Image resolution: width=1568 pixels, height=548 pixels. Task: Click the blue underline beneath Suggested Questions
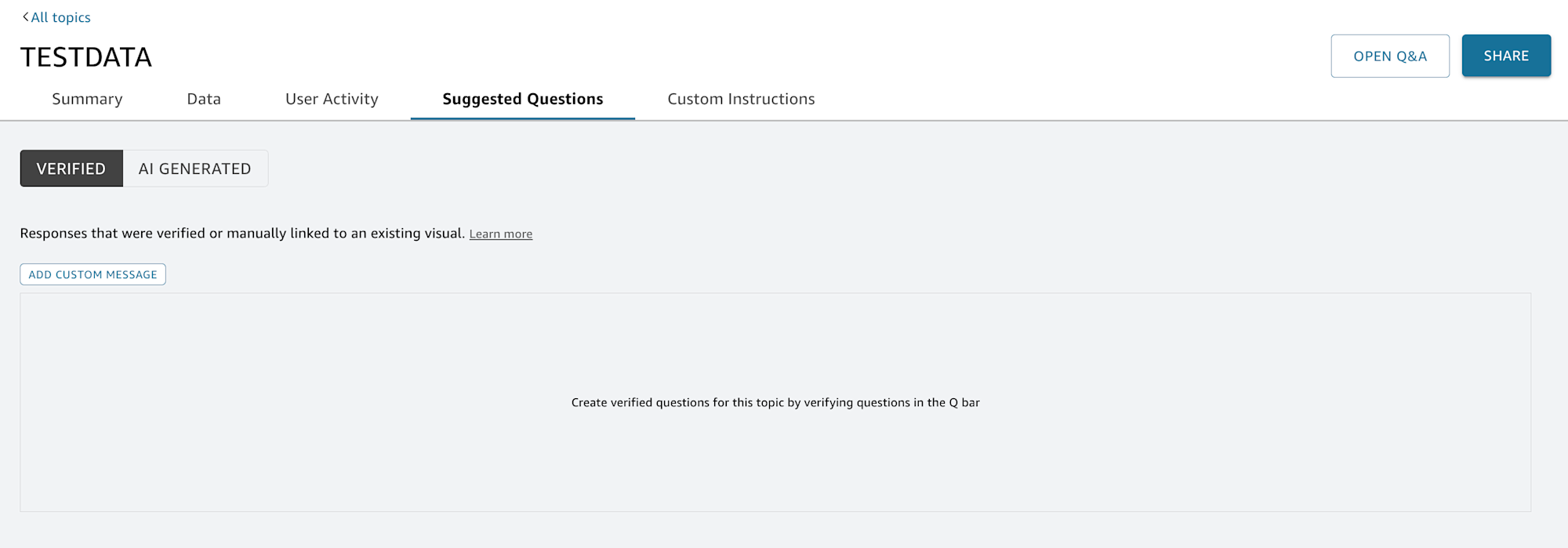point(523,118)
